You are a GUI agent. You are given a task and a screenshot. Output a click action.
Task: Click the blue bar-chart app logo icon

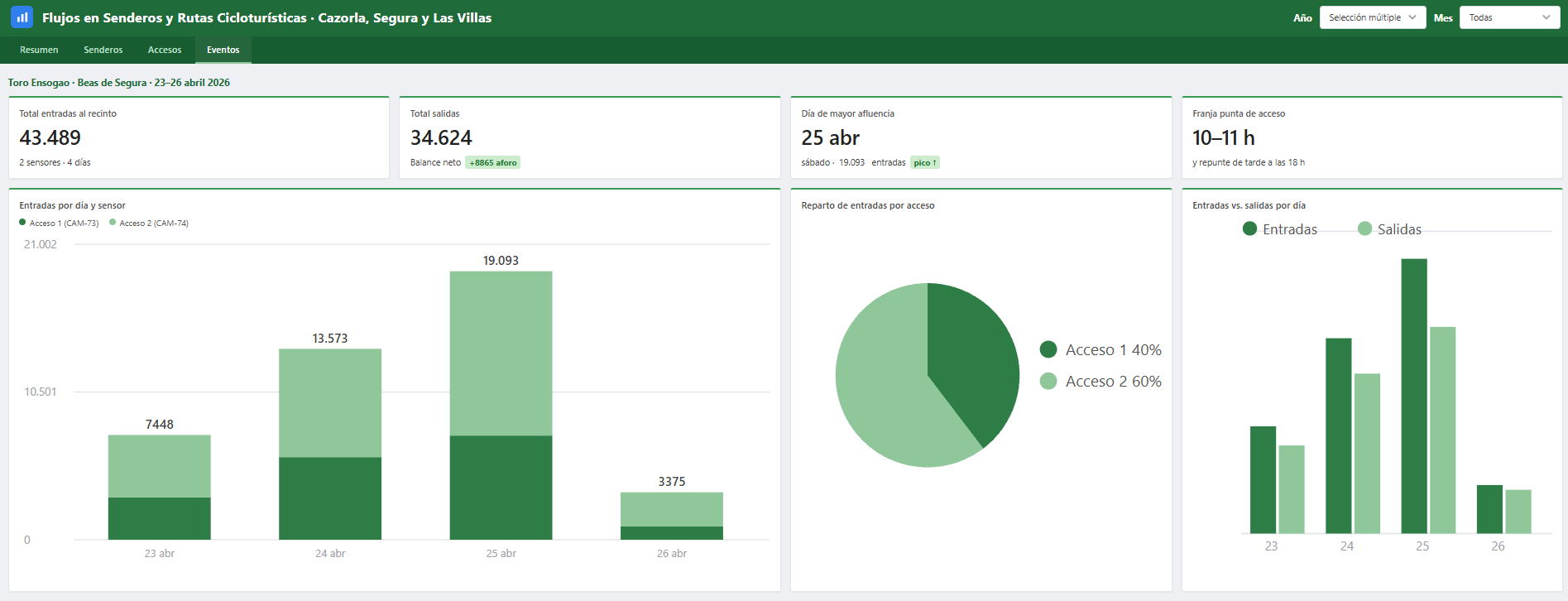pos(22,17)
